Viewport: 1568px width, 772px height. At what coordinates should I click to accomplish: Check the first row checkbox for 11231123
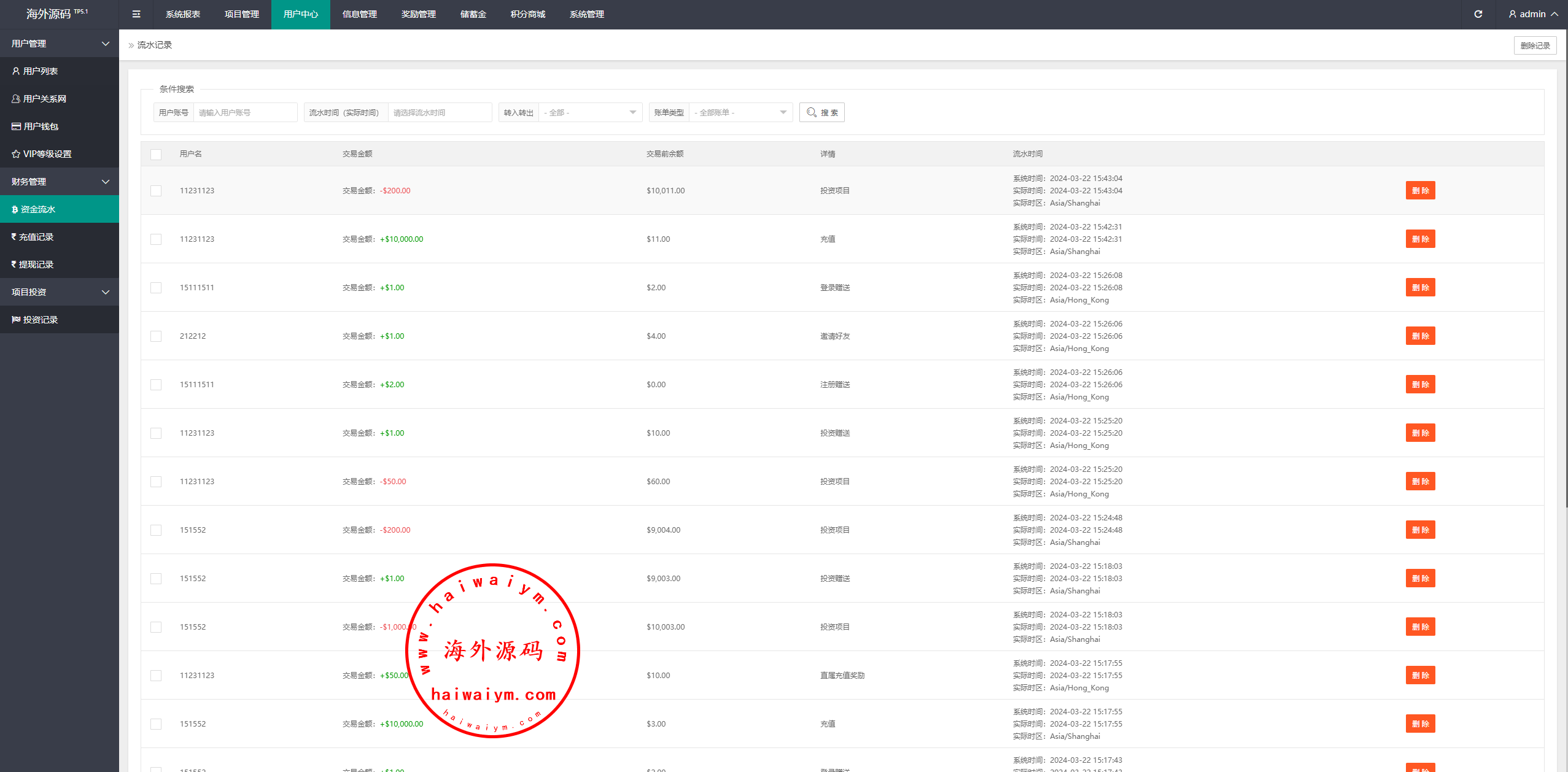pos(156,191)
